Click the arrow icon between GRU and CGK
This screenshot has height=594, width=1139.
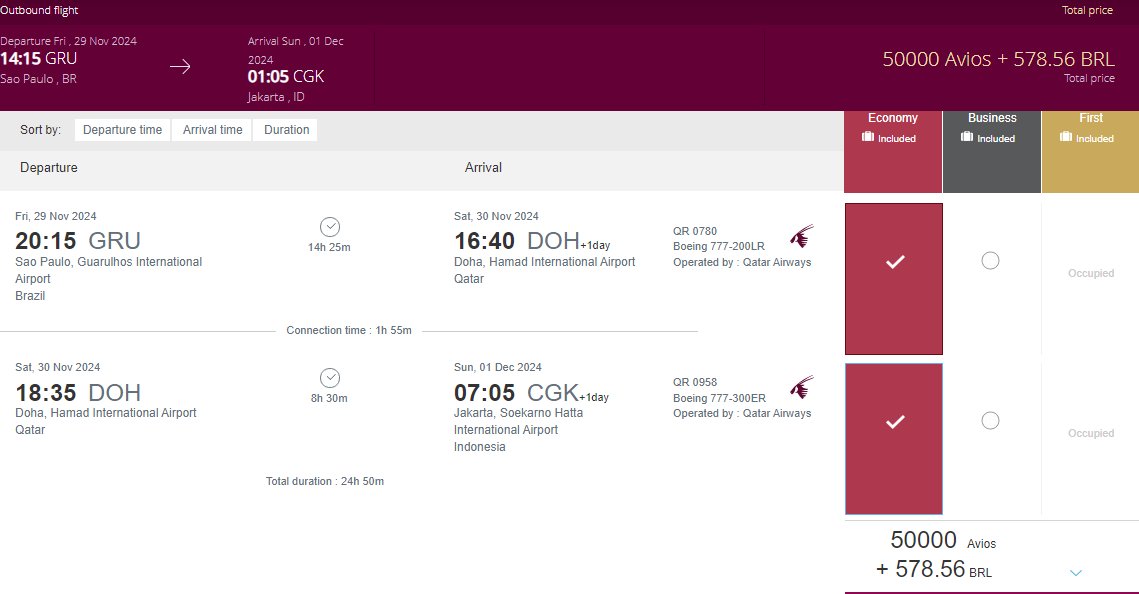(x=180, y=67)
